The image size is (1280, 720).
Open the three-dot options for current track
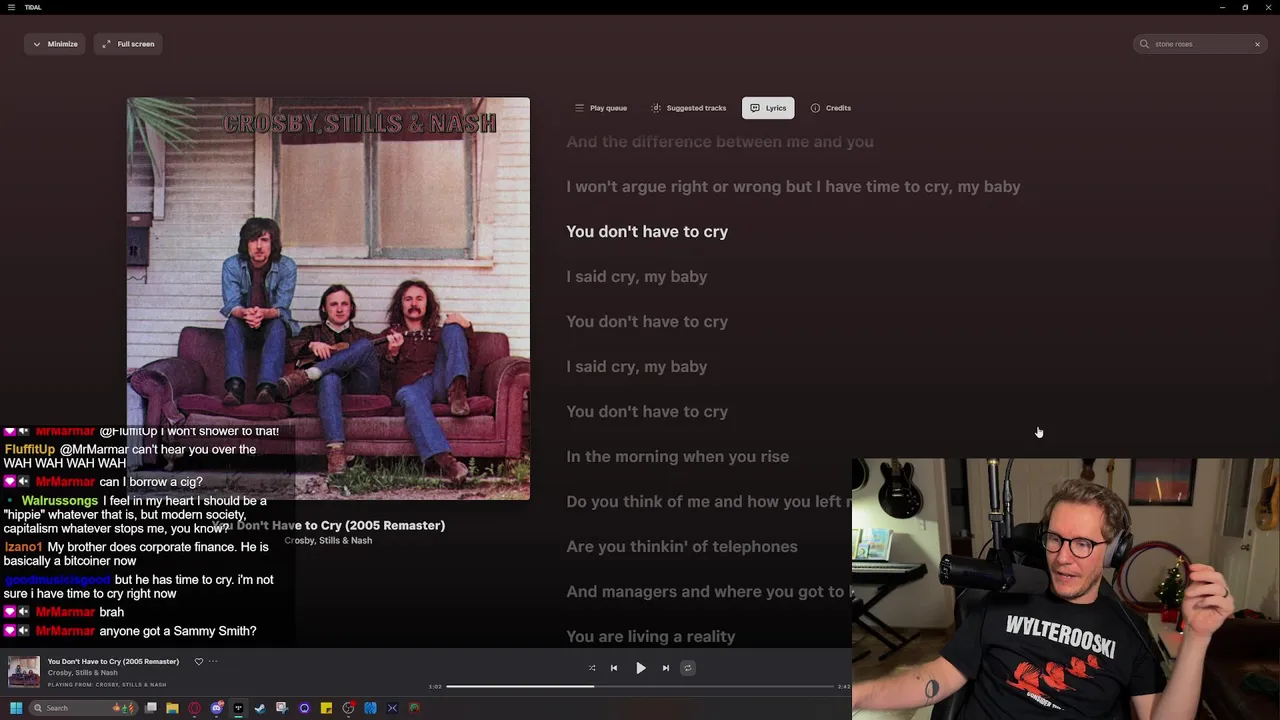(213, 661)
